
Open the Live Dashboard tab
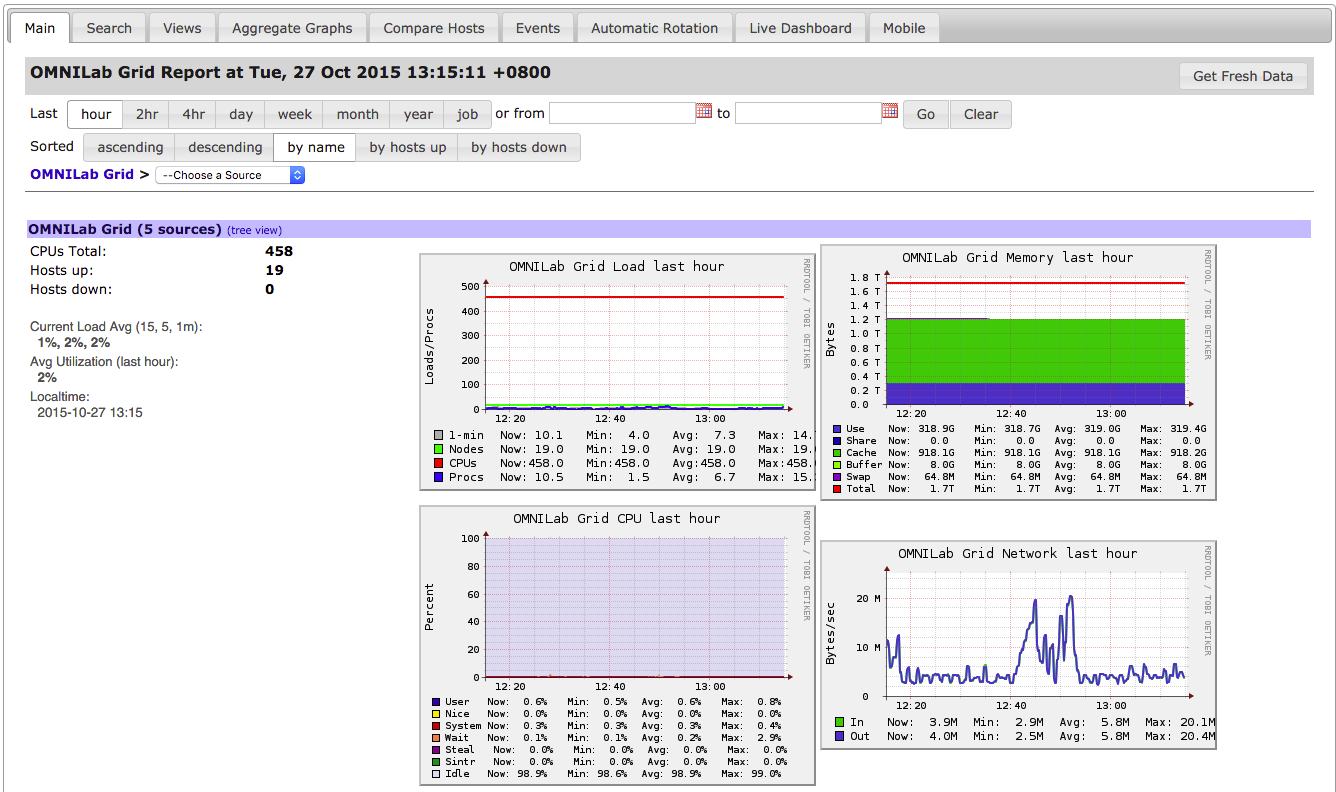[801, 28]
